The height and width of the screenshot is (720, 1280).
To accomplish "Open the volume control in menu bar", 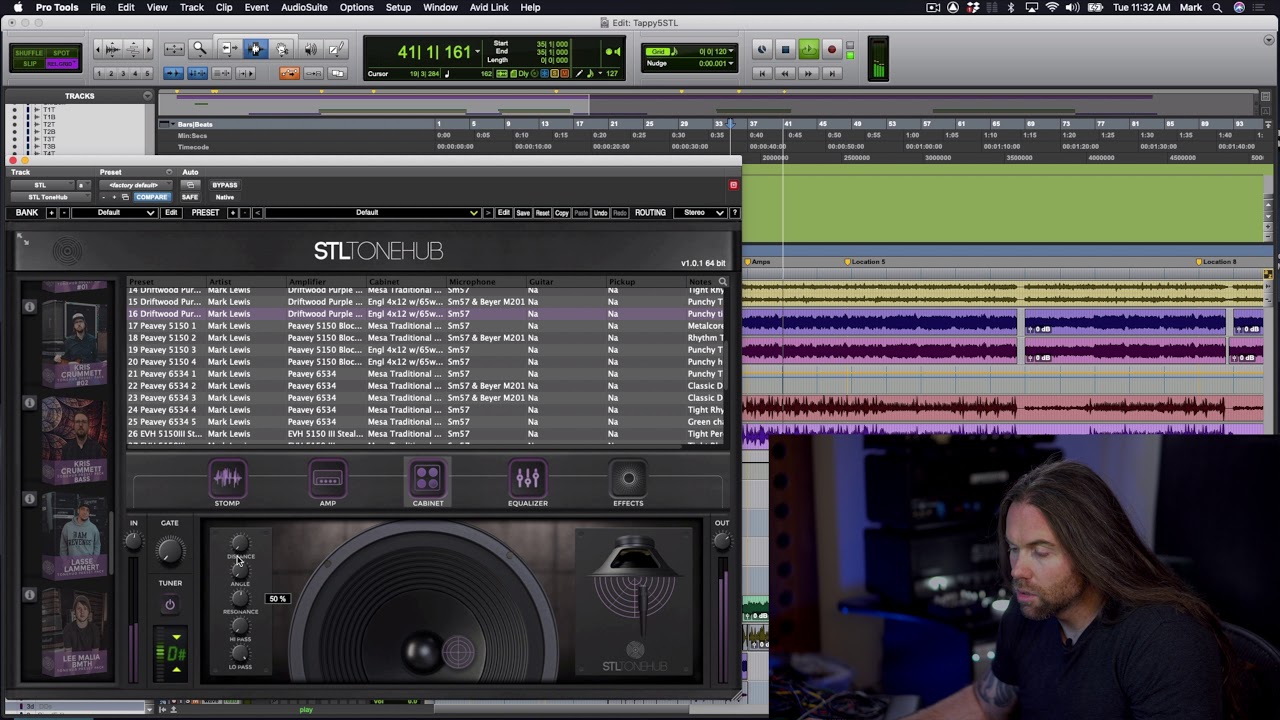I will click(1072, 7).
